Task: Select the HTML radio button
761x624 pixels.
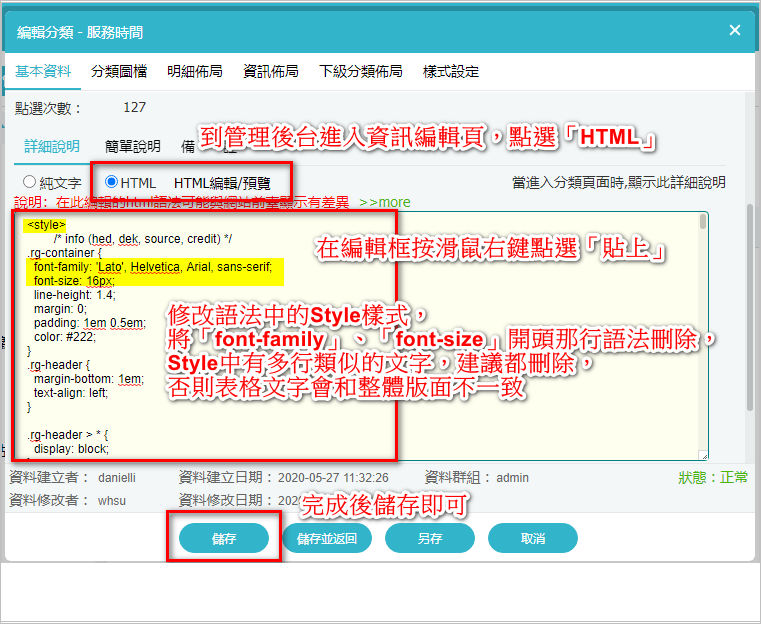Action: pyautogui.click(x=111, y=183)
